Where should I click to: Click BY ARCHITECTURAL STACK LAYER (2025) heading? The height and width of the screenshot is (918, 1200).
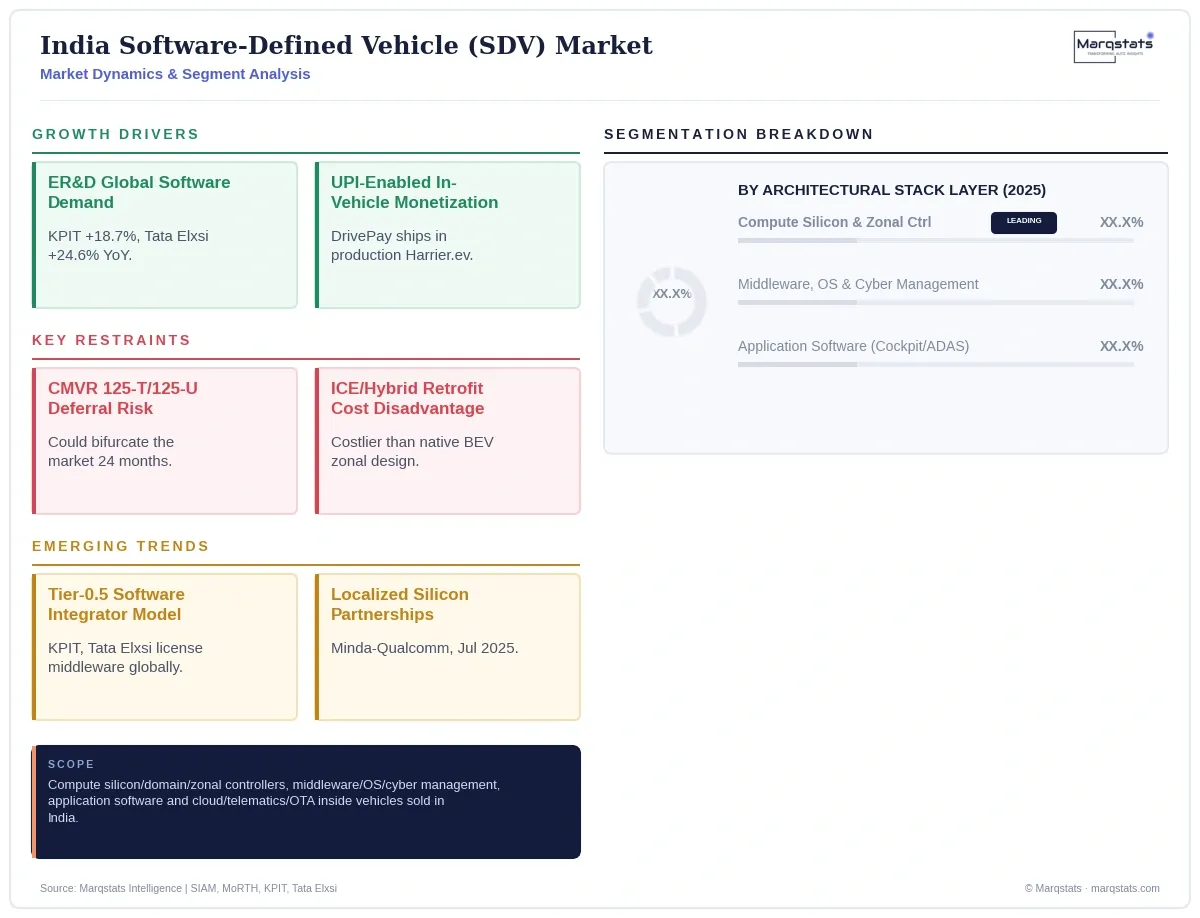[x=892, y=190]
